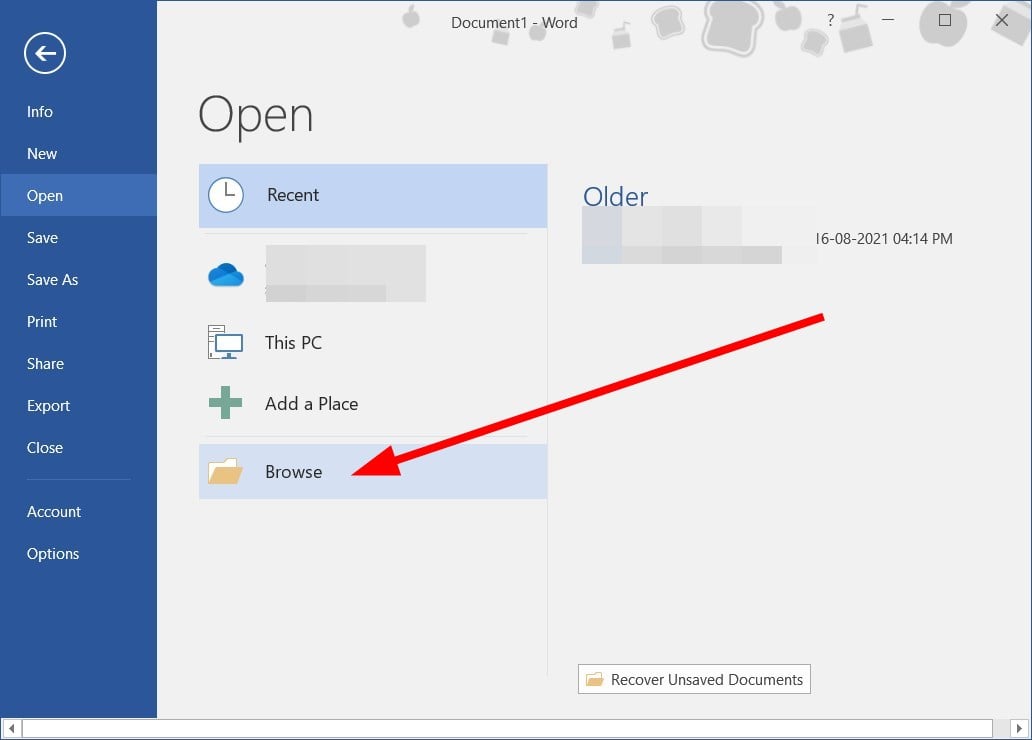
Task: Click the horizontal scrollbar right arrow
Action: tap(1019, 728)
